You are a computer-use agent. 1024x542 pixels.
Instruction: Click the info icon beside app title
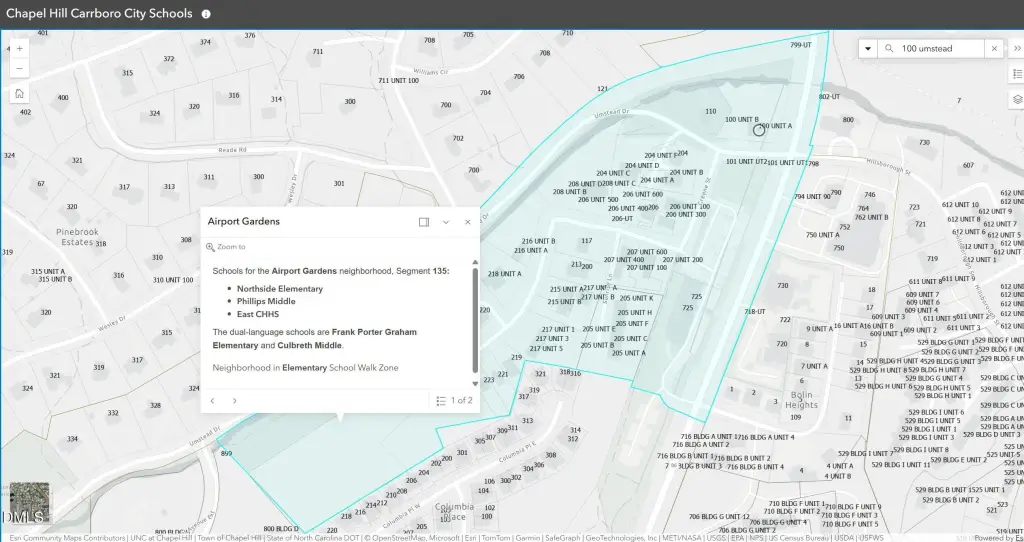206,15
